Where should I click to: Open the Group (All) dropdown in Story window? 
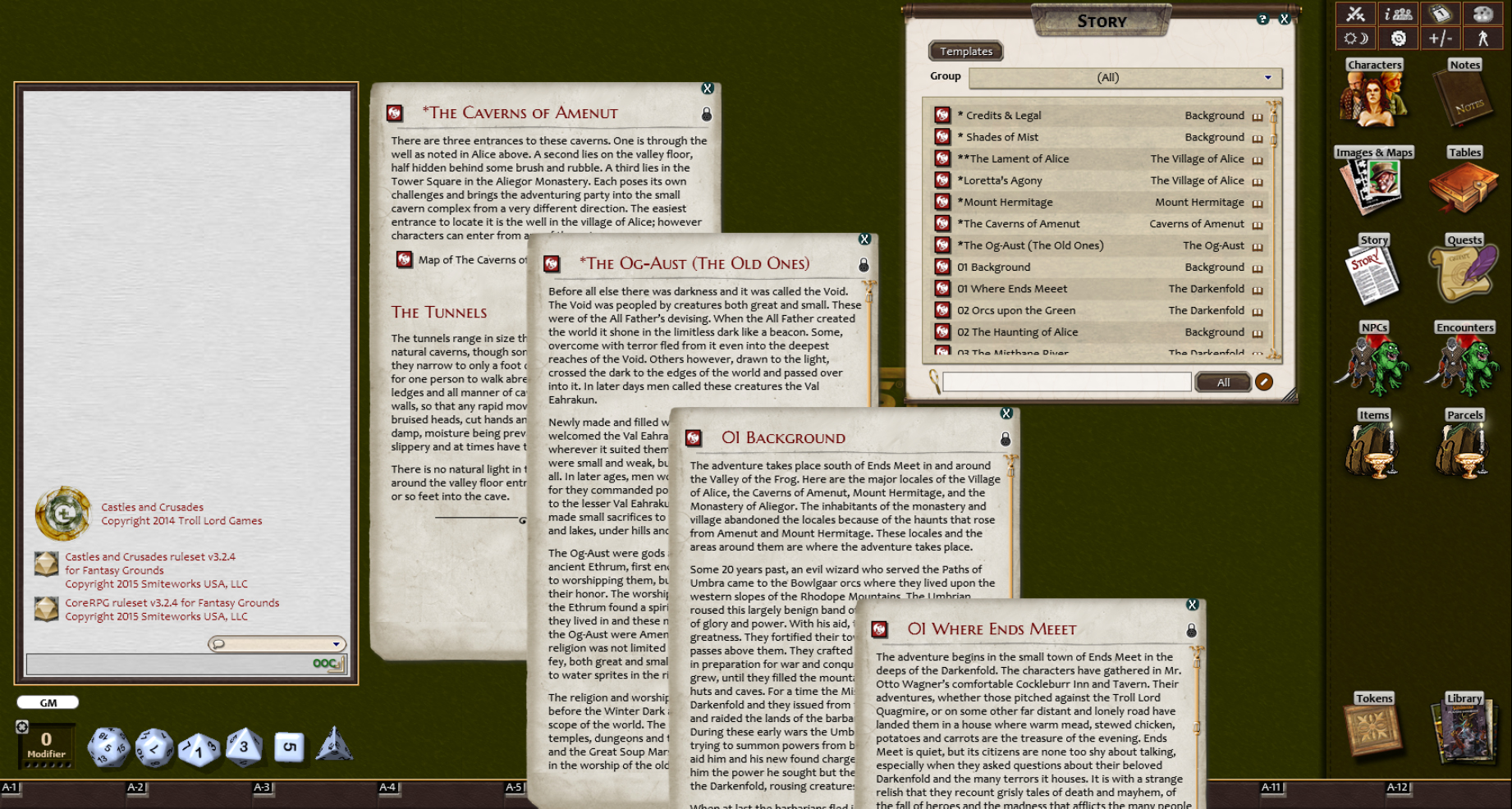pos(1125,77)
